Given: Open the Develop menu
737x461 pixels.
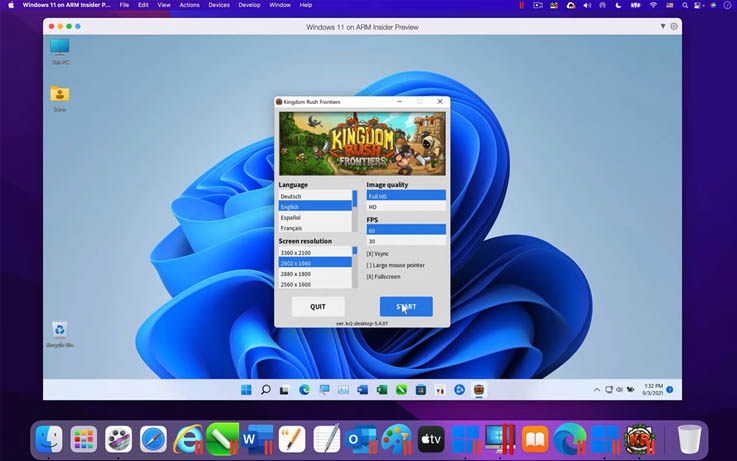Looking at the screenshot, I should (x=249, y=5).
